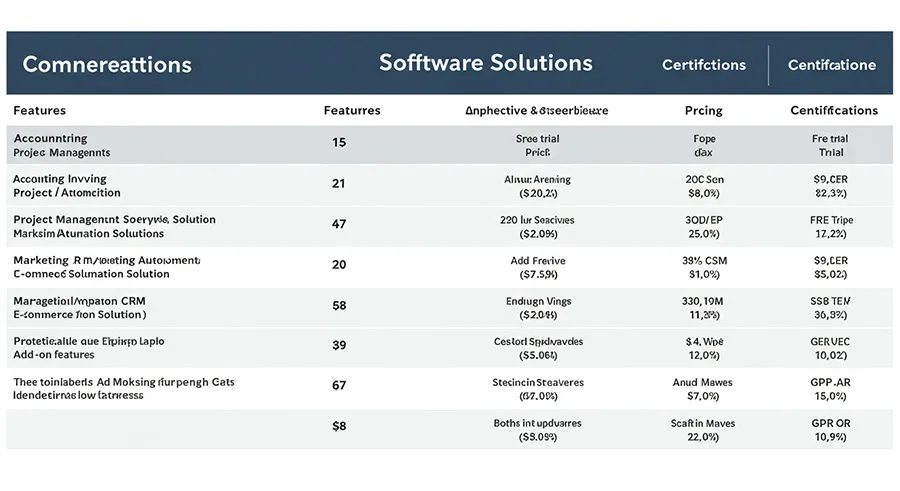Image resolution: width=900 pixels, height=491 pixels.
Task: Select the 'Accoınting Invving' row label
Action: [x=60, y=179]
